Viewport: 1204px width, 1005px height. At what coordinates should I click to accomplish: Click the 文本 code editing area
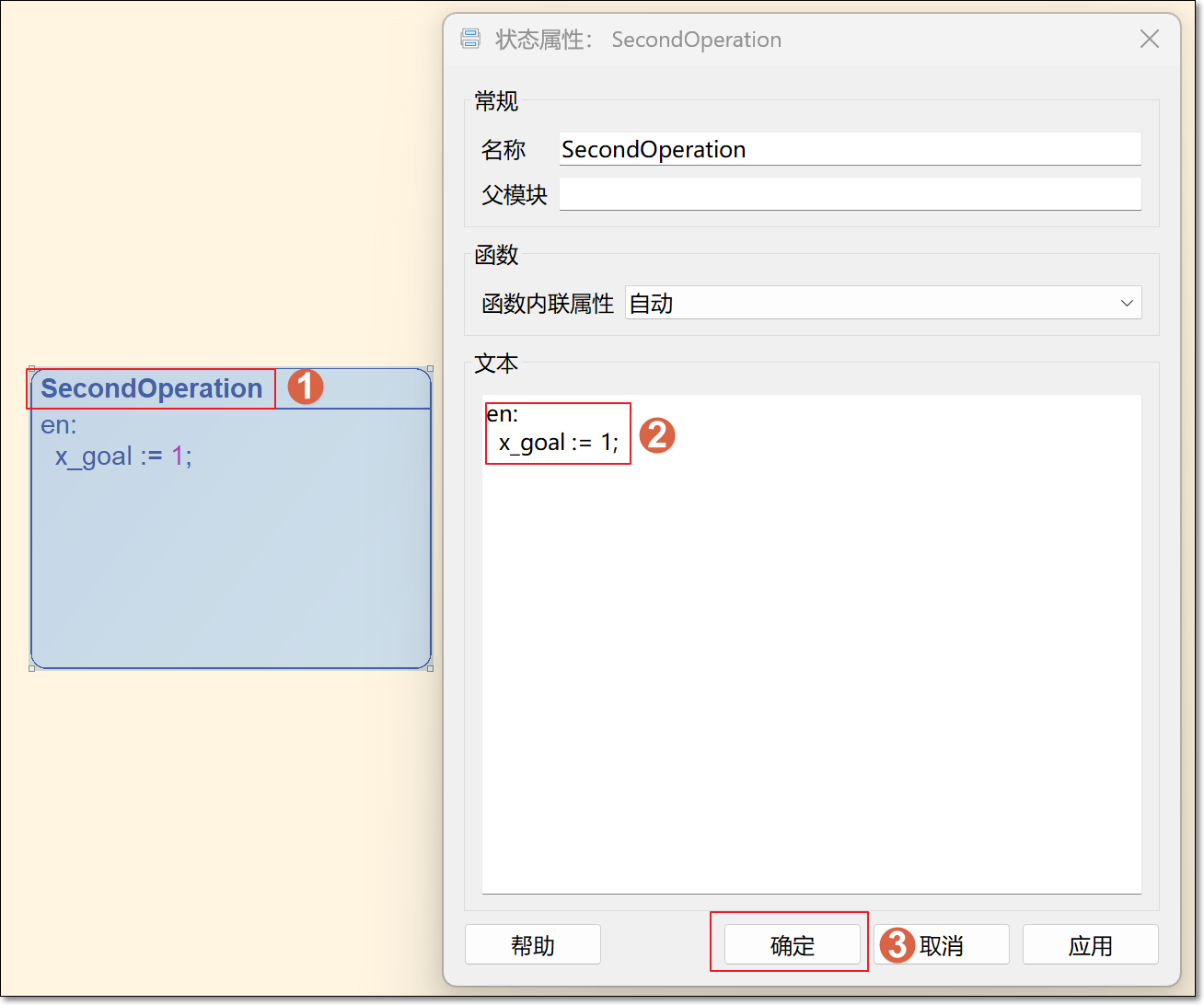[x=811, y=644]
